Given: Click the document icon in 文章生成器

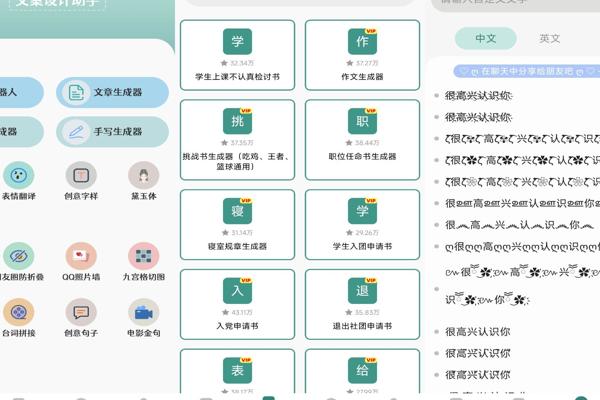Looking at the screenshot, I should pos(76,92).
